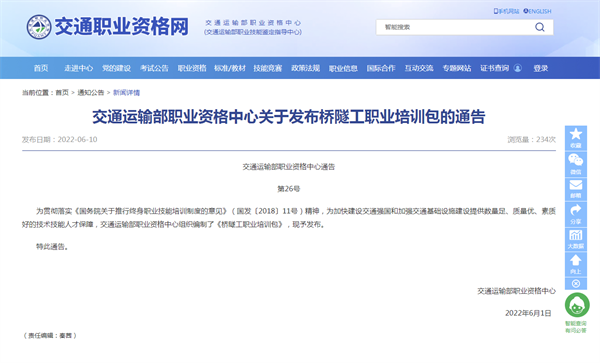
Task: Click the site logo emblem
Action: (x=39, y=27)
